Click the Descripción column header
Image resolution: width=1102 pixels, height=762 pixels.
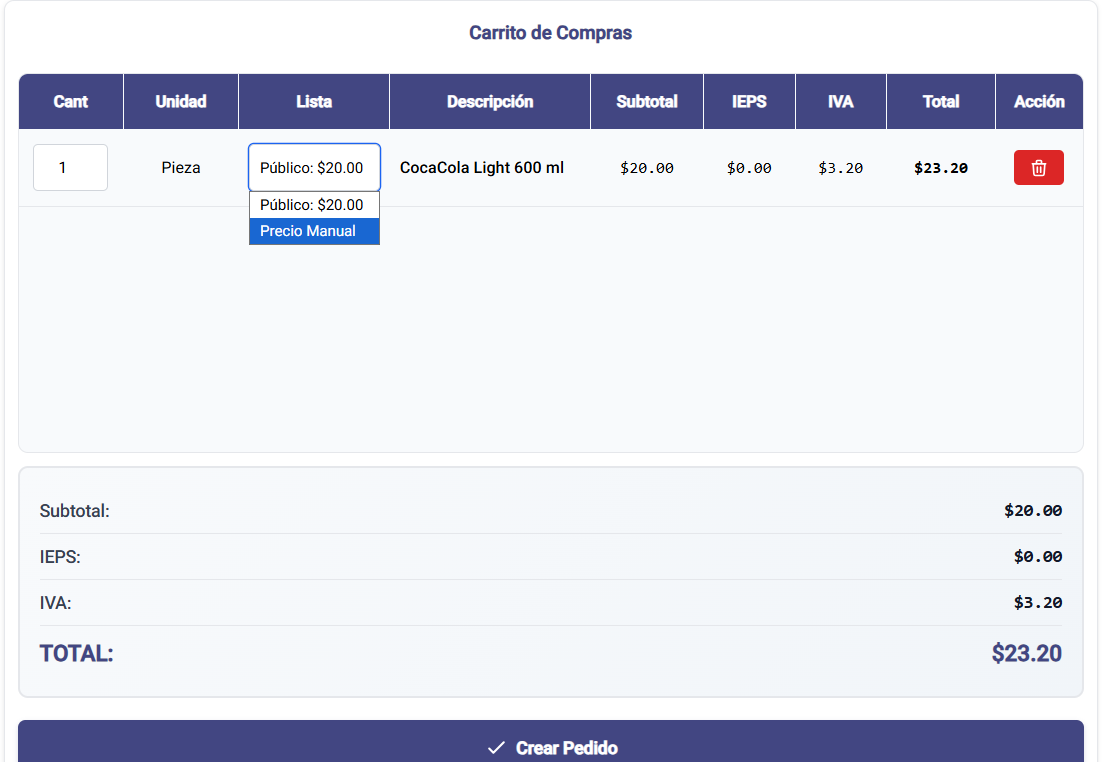click(x=490, y=101)
